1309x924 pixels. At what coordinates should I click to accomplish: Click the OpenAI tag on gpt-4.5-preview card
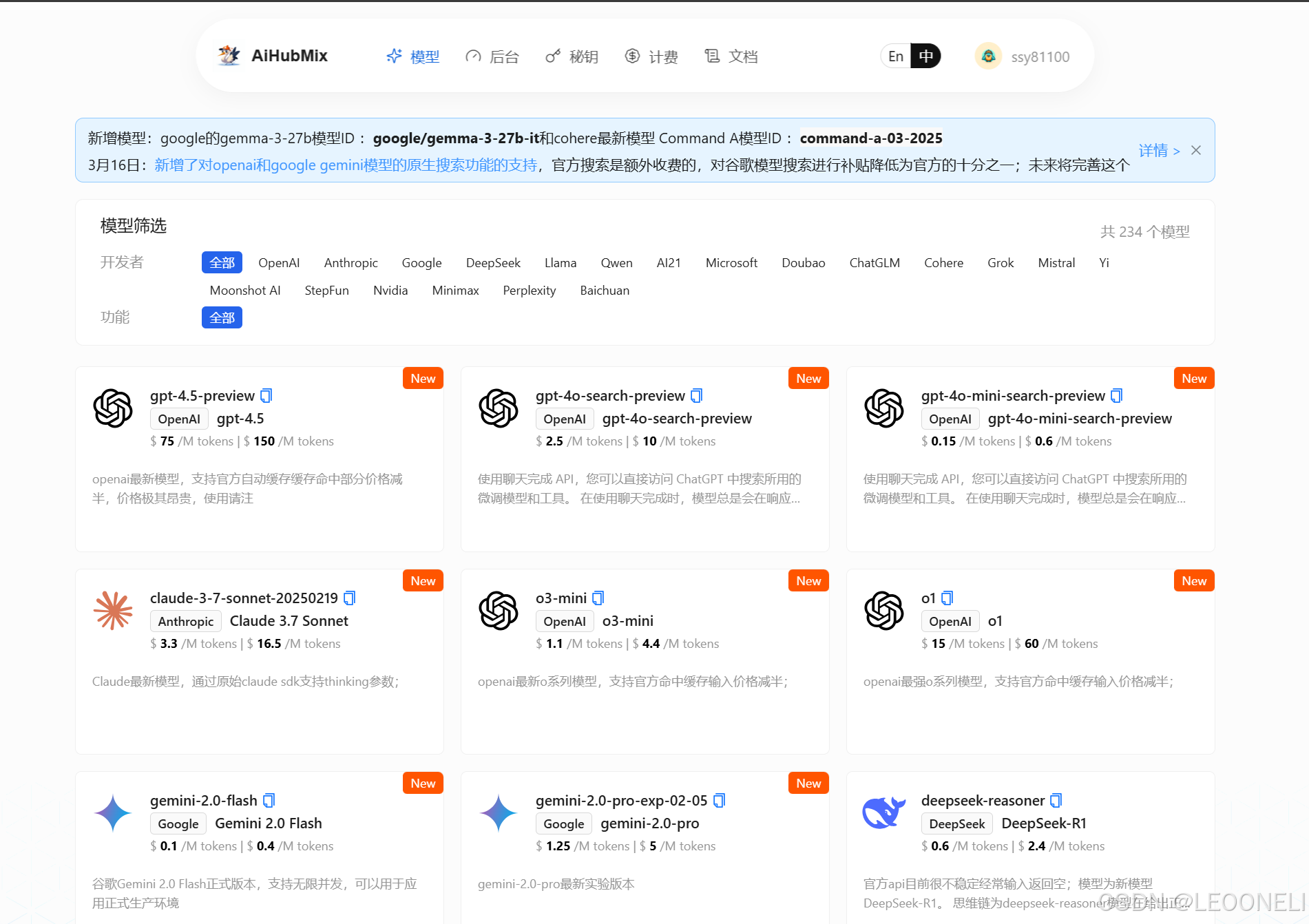click(179, 419)
